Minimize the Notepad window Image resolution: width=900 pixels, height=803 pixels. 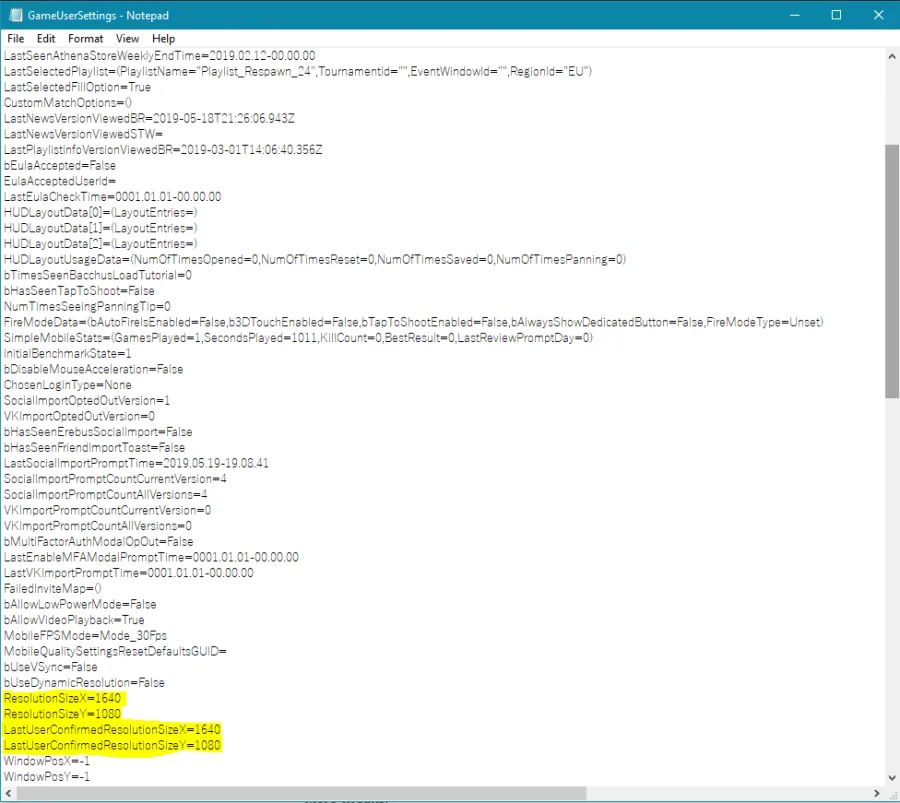point(795,15)
